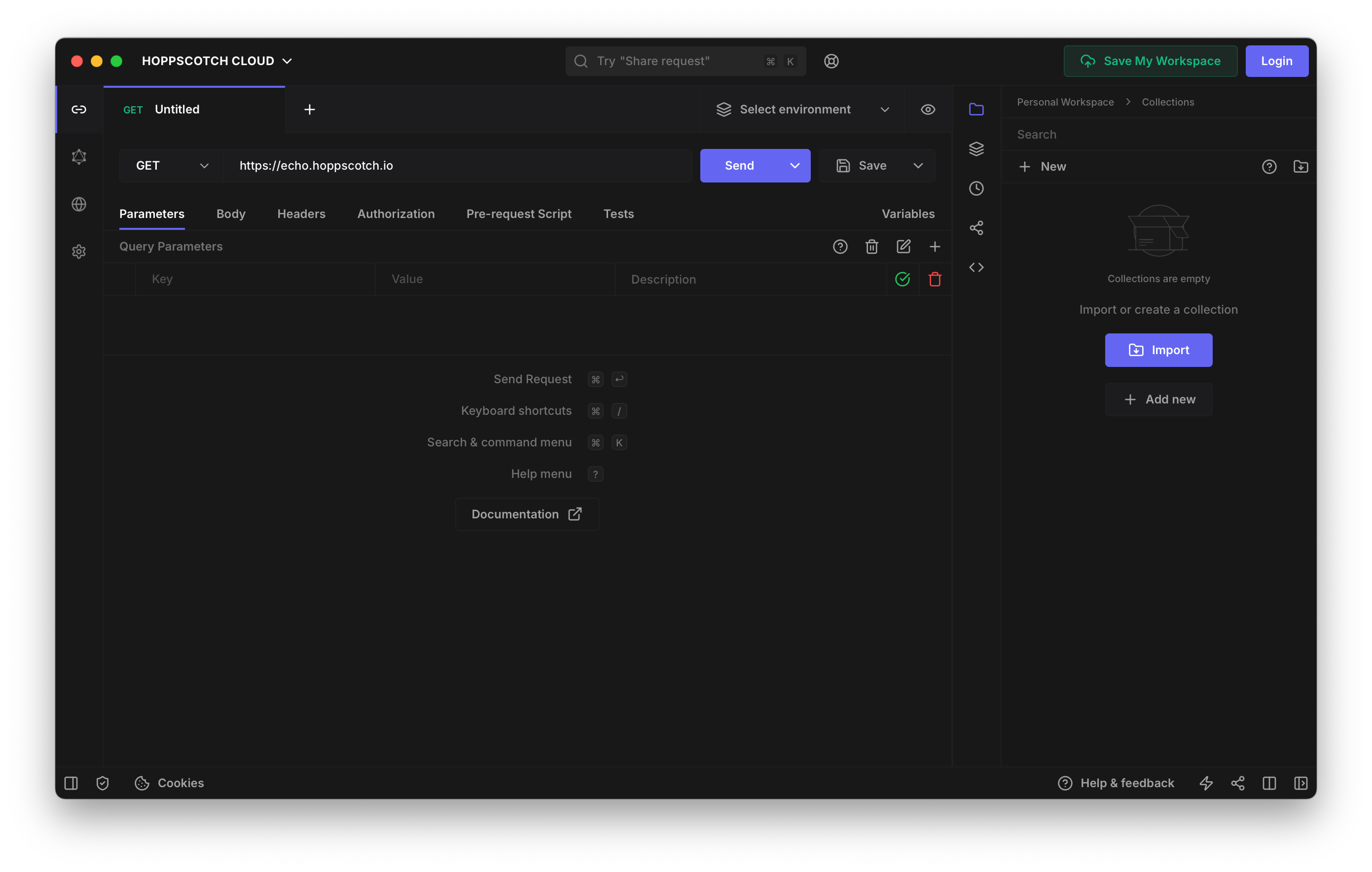Open the Documentation link
1372x872 pixels.
(527, 514)
